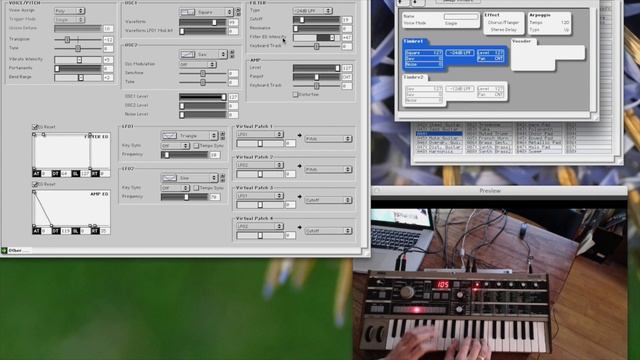The height and width of the screenshot is (360, 640).
Task: Click the AMP Panpot slider
Action: tap(316, 77)
